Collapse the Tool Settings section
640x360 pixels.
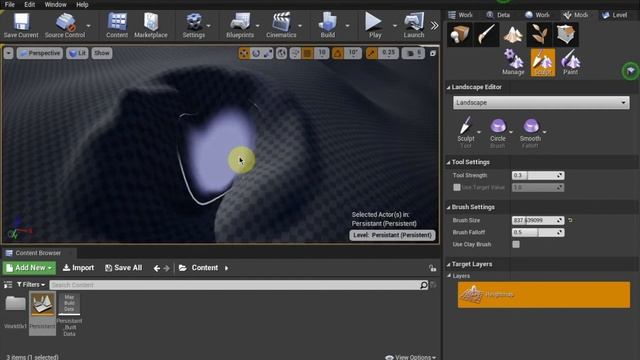click(x=448, y=162)
